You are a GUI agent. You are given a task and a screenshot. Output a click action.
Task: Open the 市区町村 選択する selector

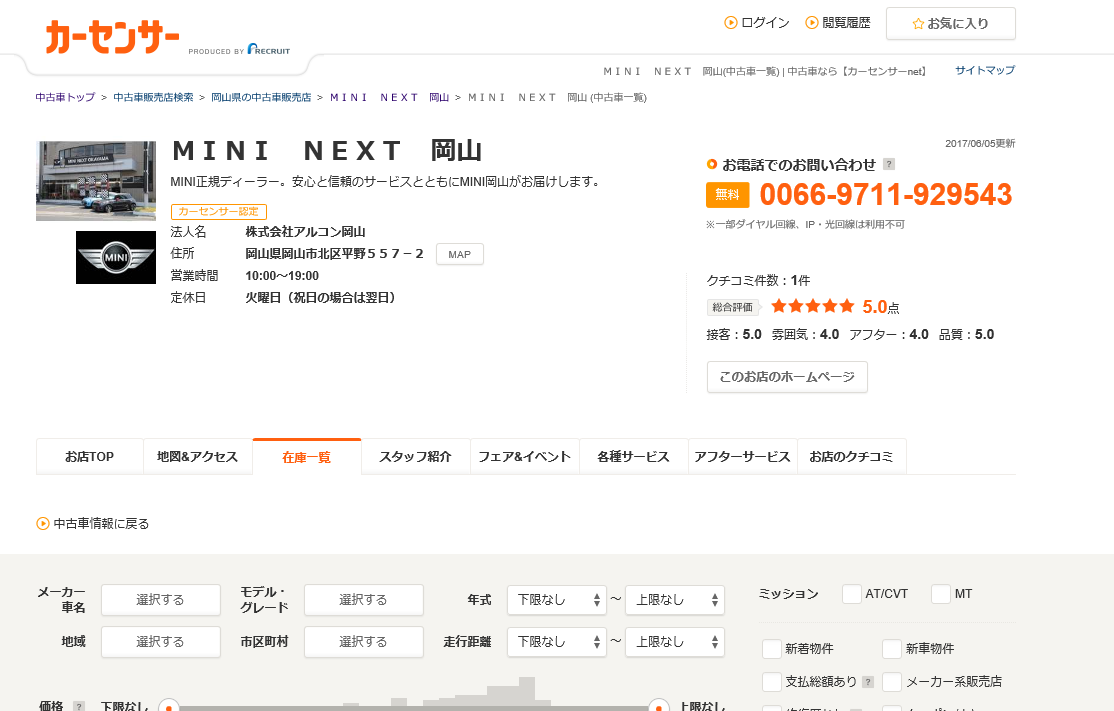[x=364, y=642]
